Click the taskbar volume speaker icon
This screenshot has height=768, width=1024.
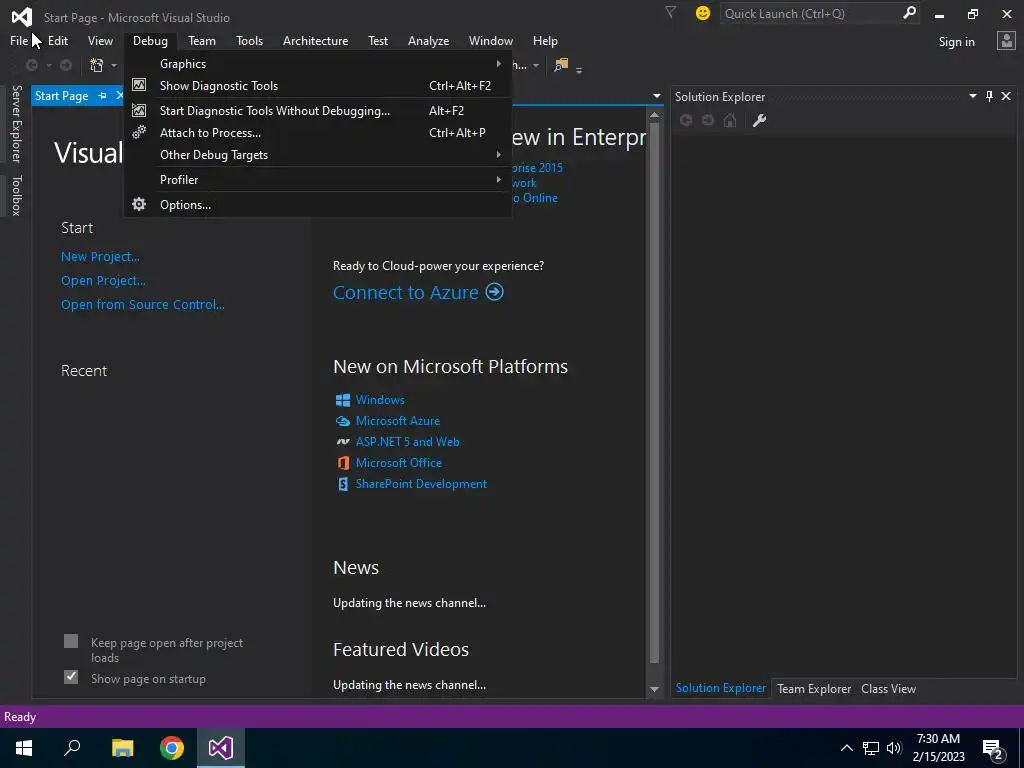coord(894,748)
